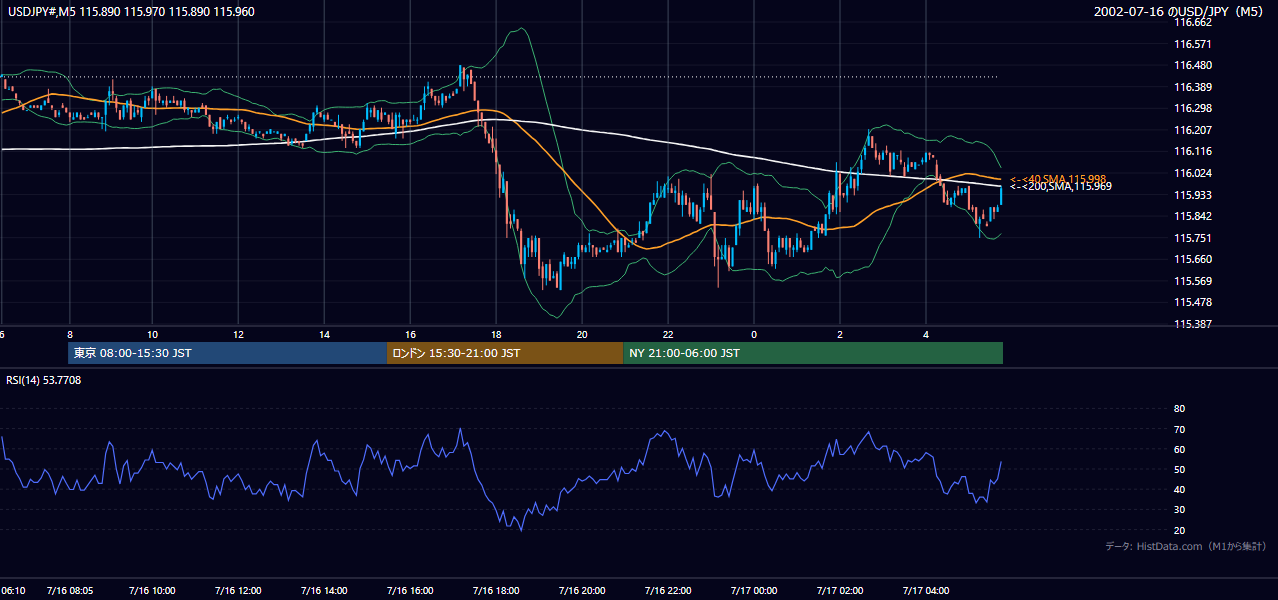Click hour marker 14 under price chart
Image resolution: width=1278 pixels, height=600 pixels.
(x=324, y=334)
